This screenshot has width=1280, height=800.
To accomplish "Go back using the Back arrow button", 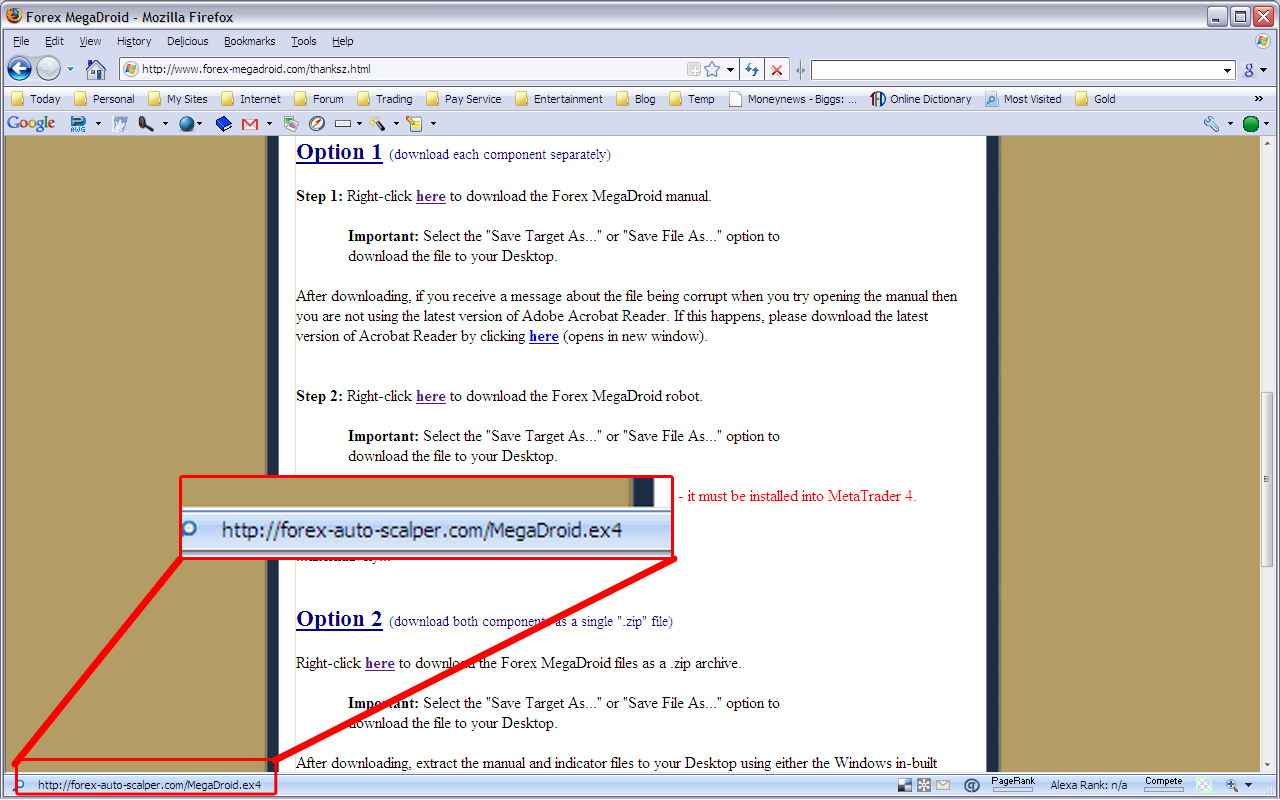I will tap(19, 69).
